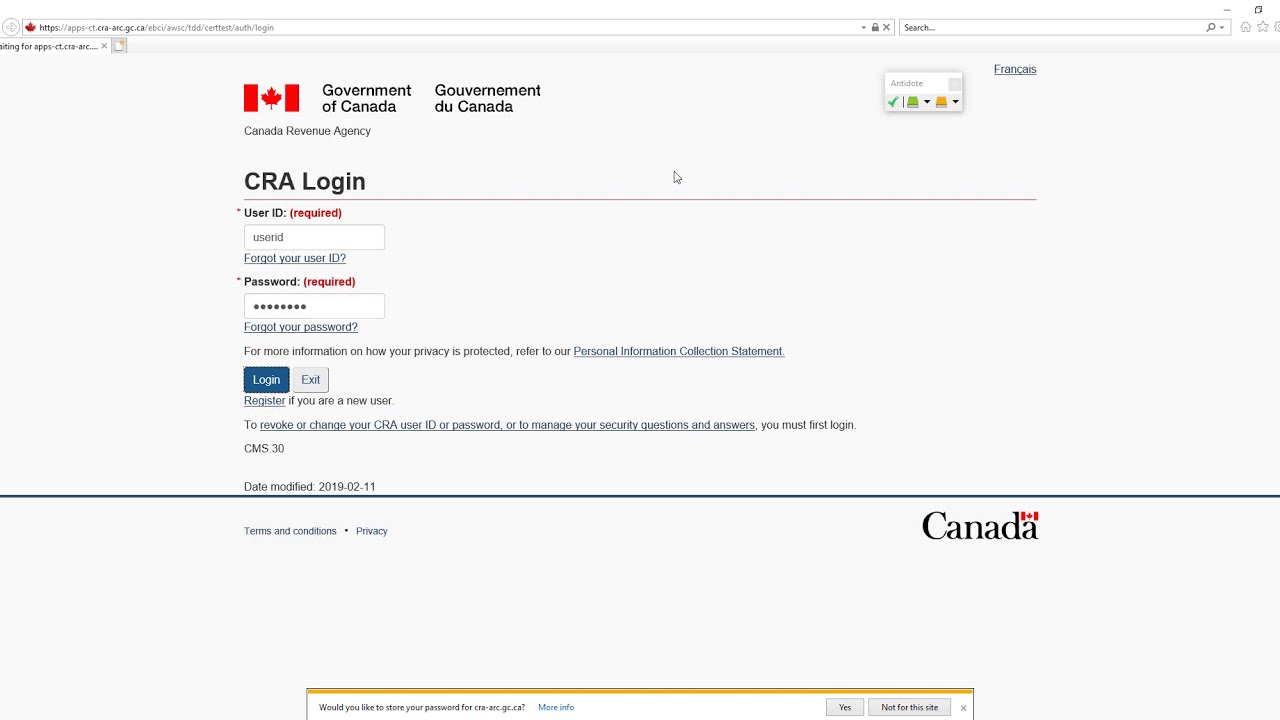Dismiss the store password notification bar
This screenshot has width=1280, height=720.
click(963, 708)
